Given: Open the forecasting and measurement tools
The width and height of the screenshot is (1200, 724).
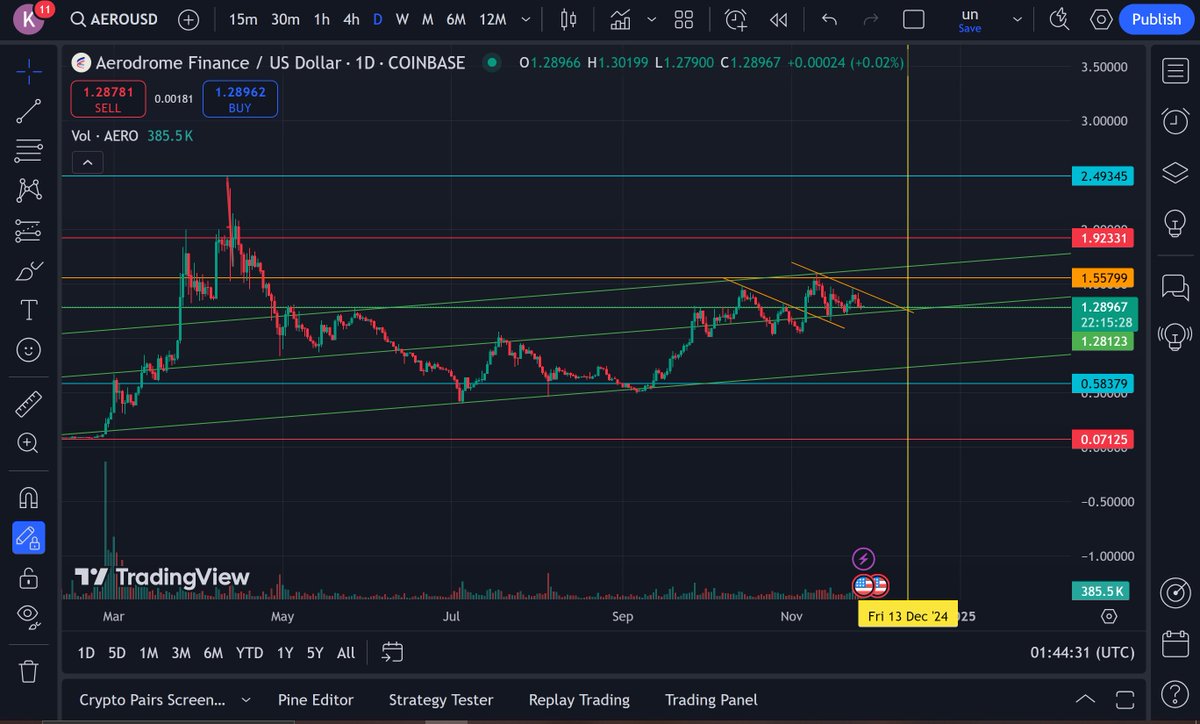Looking at the screenshot, I should click(28, 230).
